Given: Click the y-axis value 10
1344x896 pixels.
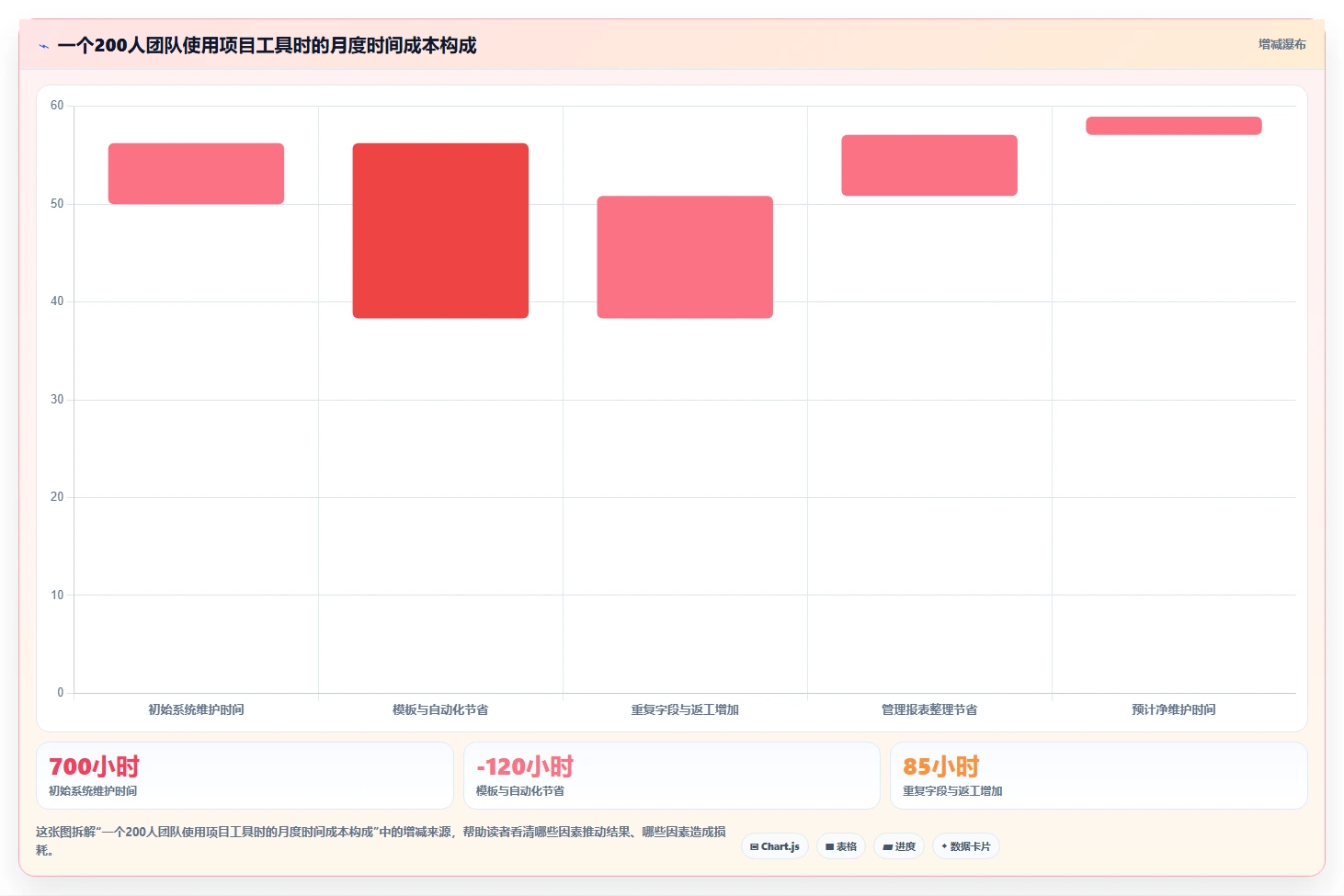Looking at the screenshot, I should point(57,595).
